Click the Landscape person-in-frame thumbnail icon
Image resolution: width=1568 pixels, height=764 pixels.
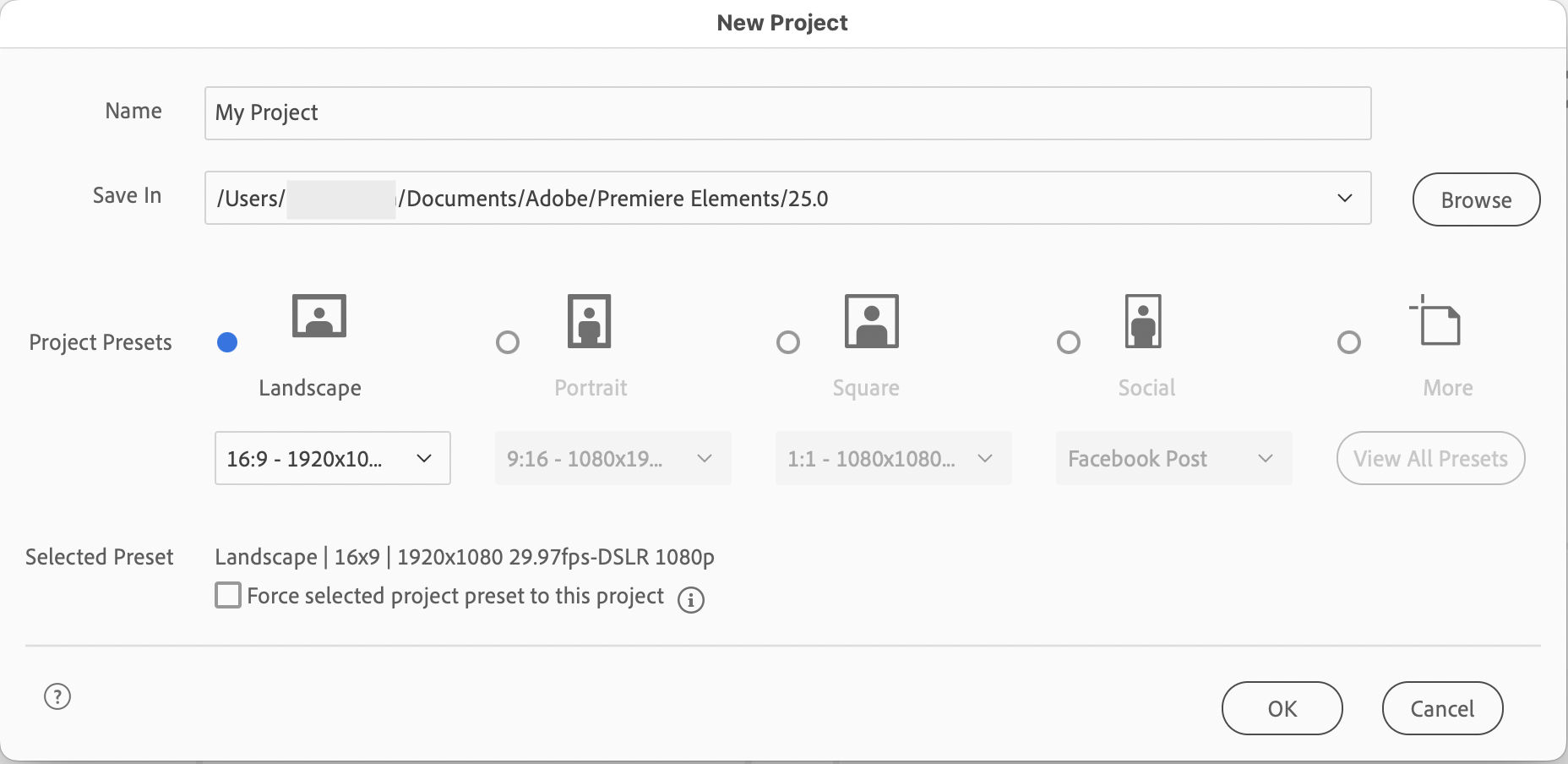318,316
